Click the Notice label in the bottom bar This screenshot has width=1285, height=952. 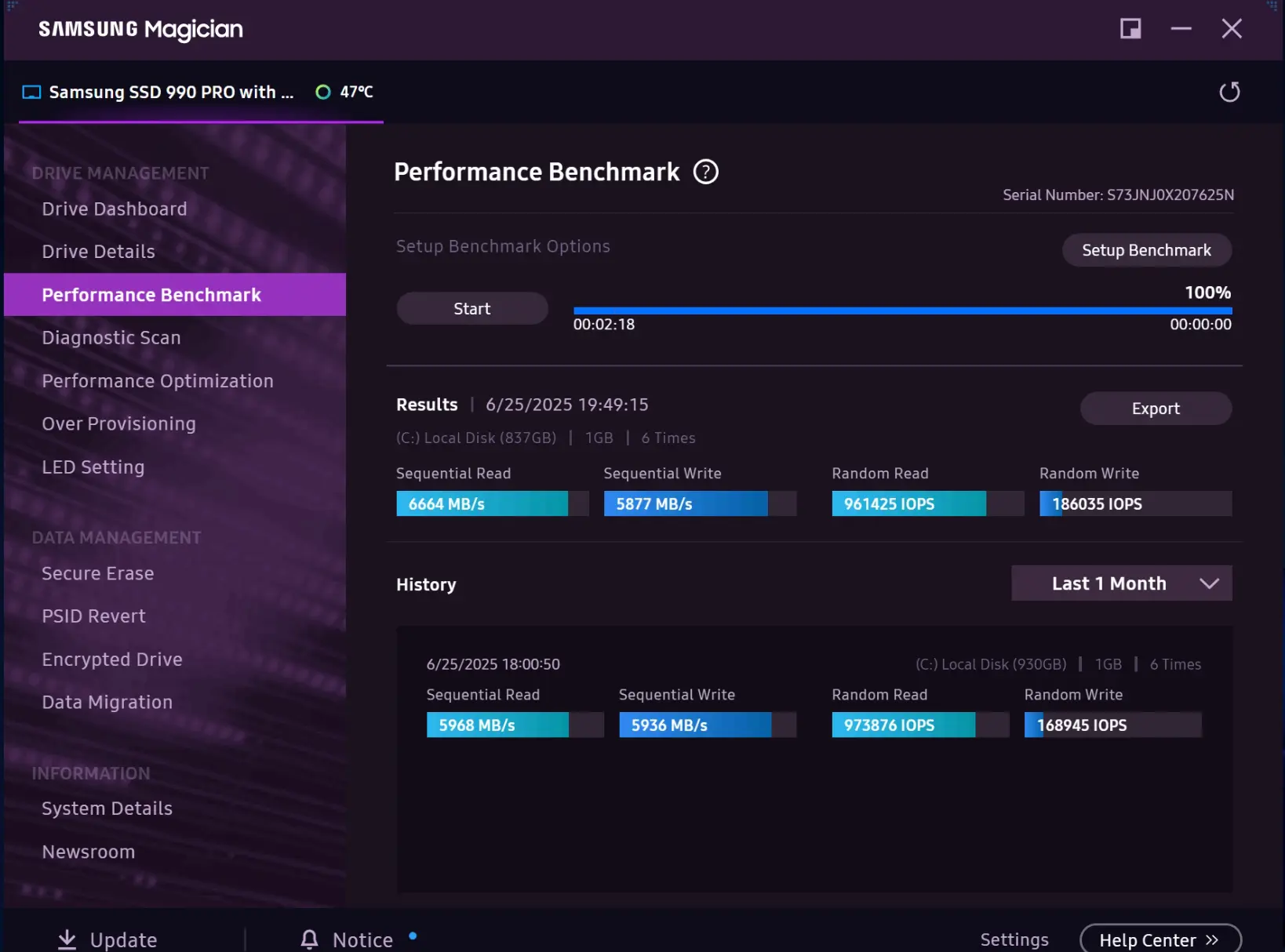[x=363, y=939]
